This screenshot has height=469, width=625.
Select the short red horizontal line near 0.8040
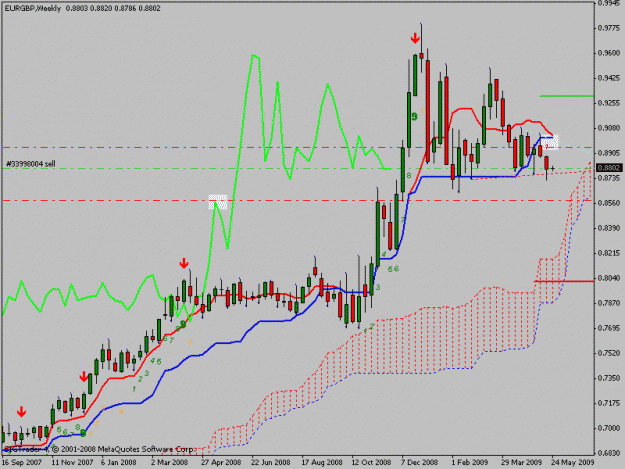564,281
